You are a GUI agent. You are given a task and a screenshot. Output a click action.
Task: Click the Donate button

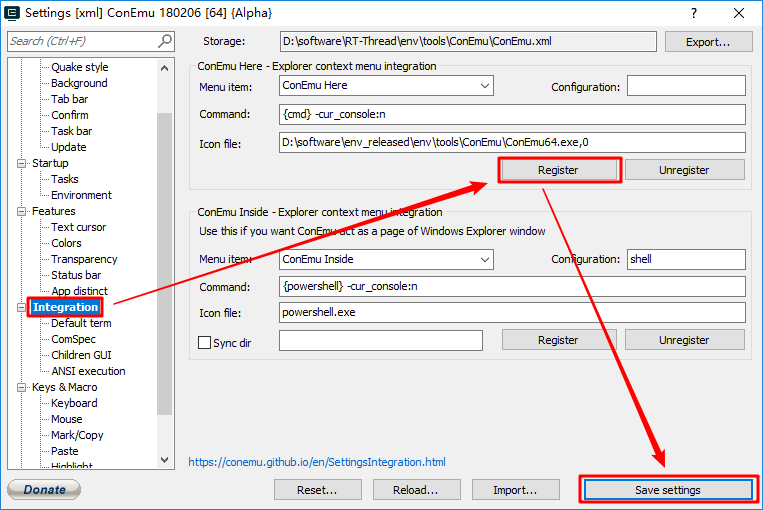(44, 490)
